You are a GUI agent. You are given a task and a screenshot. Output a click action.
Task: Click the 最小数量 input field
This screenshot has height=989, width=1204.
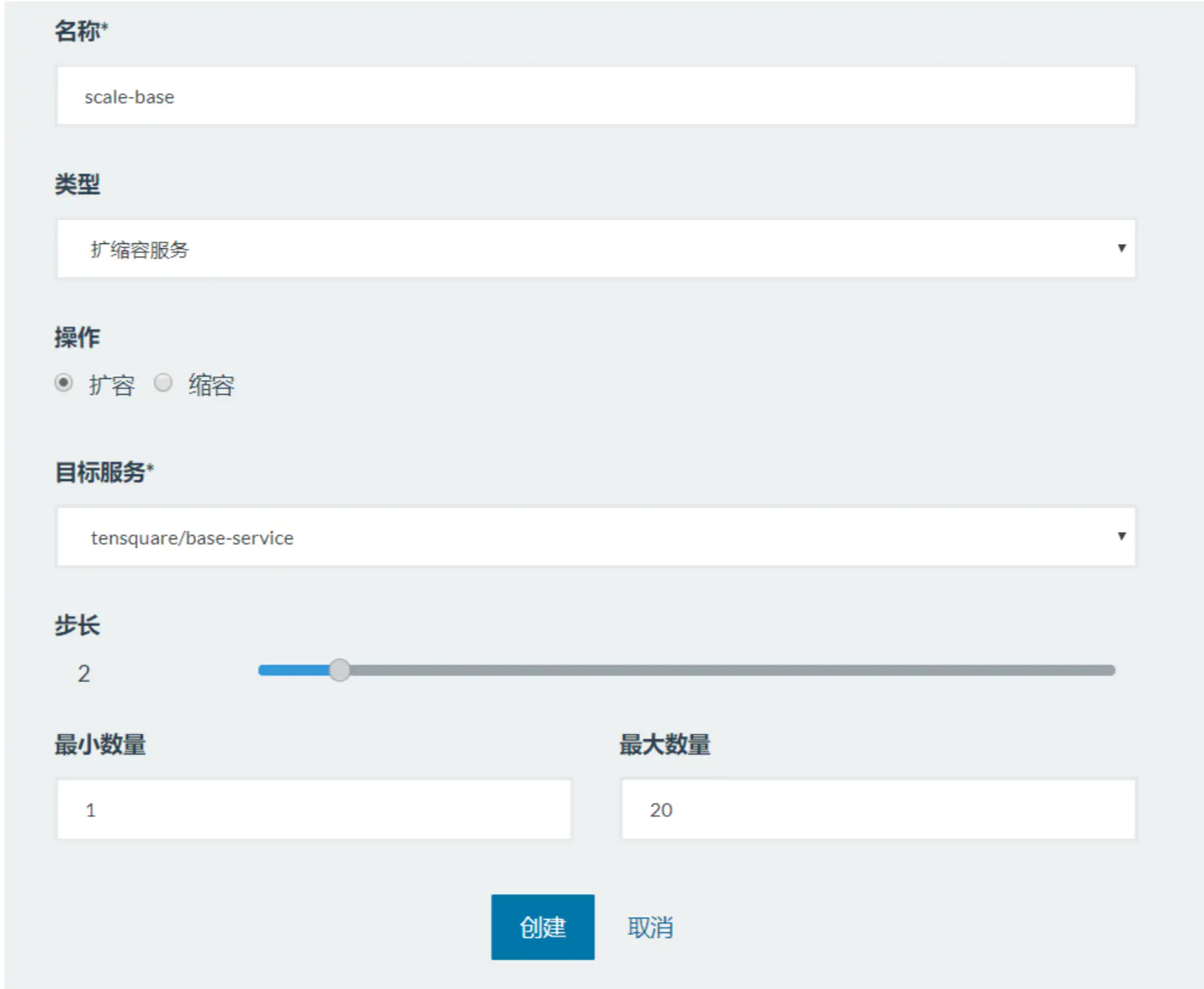314,810
